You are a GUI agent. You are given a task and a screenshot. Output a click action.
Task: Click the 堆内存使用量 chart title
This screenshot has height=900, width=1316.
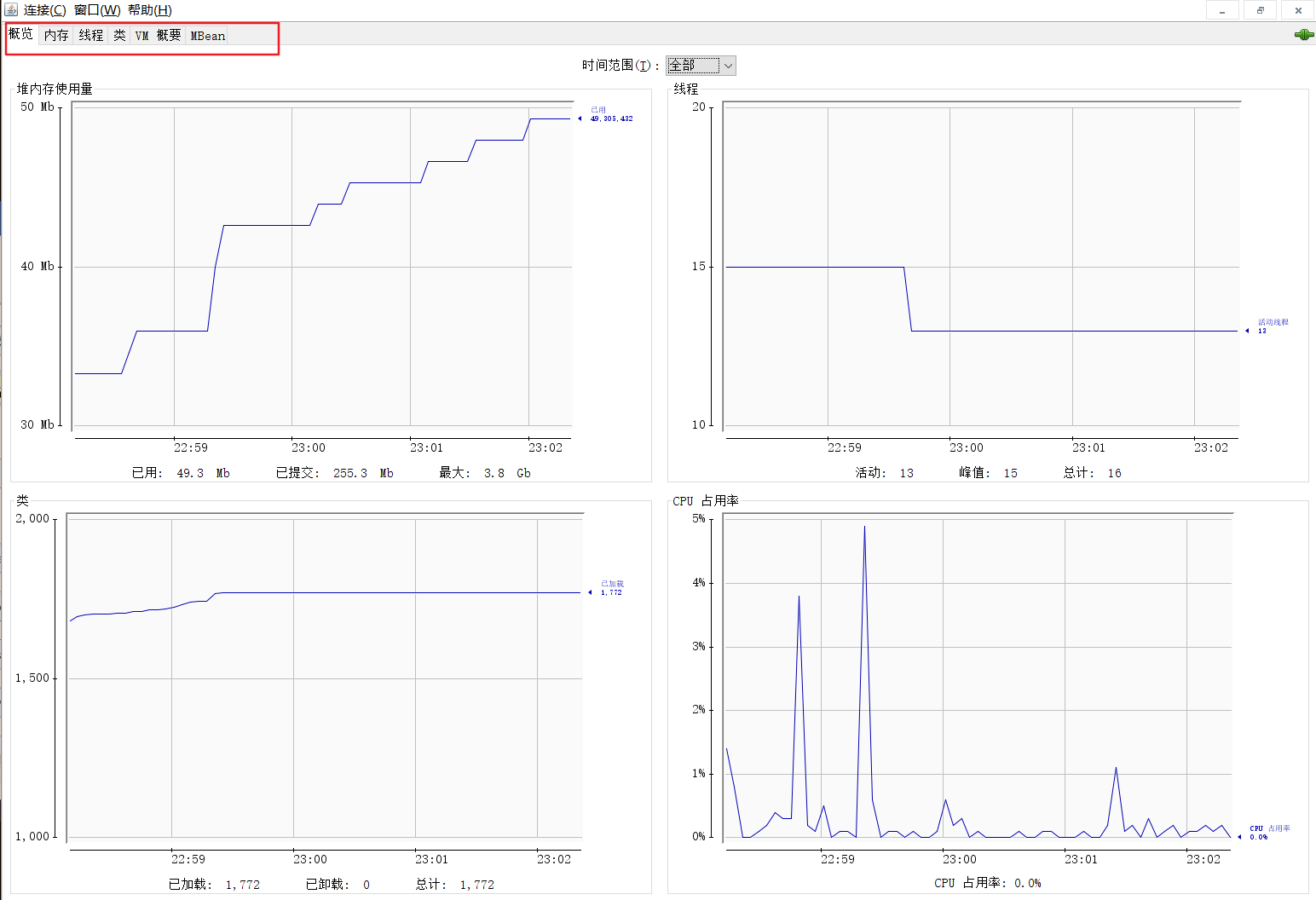coord(55,89)
